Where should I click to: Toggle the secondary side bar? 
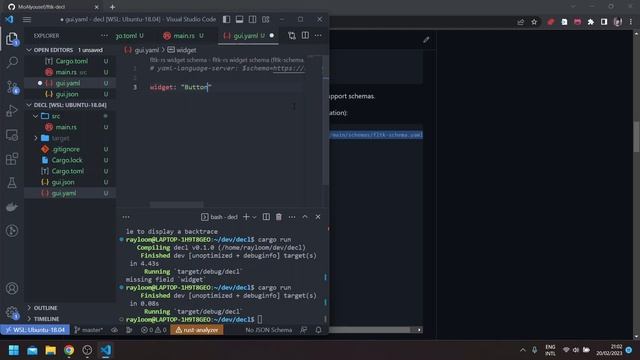(x=253, y=19)
